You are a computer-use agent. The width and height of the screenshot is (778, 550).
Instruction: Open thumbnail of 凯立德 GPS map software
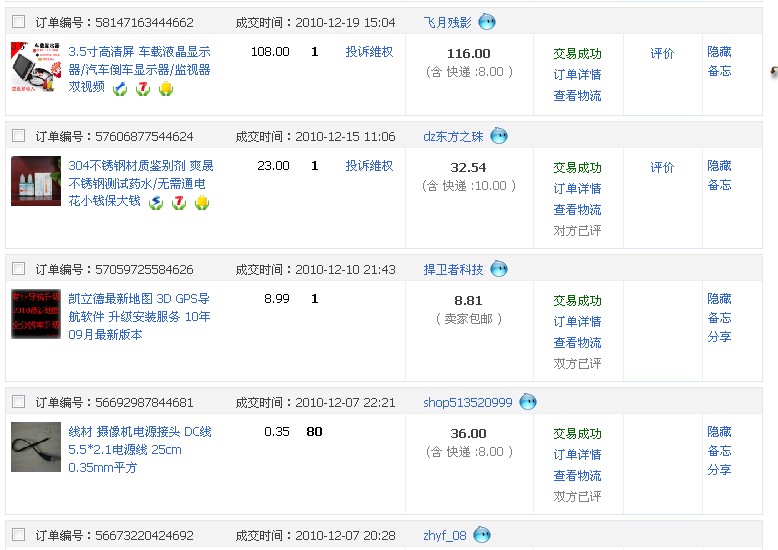coord(36,314)
